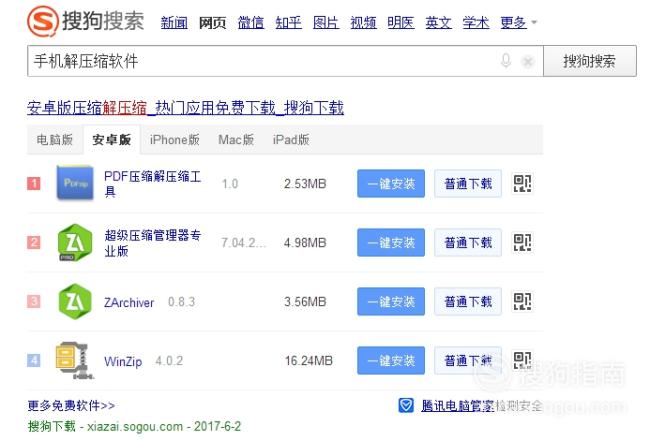The width and height of the screenshot is (650, 441).
Task: Click 普通下载 for 超级压缩管理器专业版
Action: pyautogui.click(x=468, y=242)
